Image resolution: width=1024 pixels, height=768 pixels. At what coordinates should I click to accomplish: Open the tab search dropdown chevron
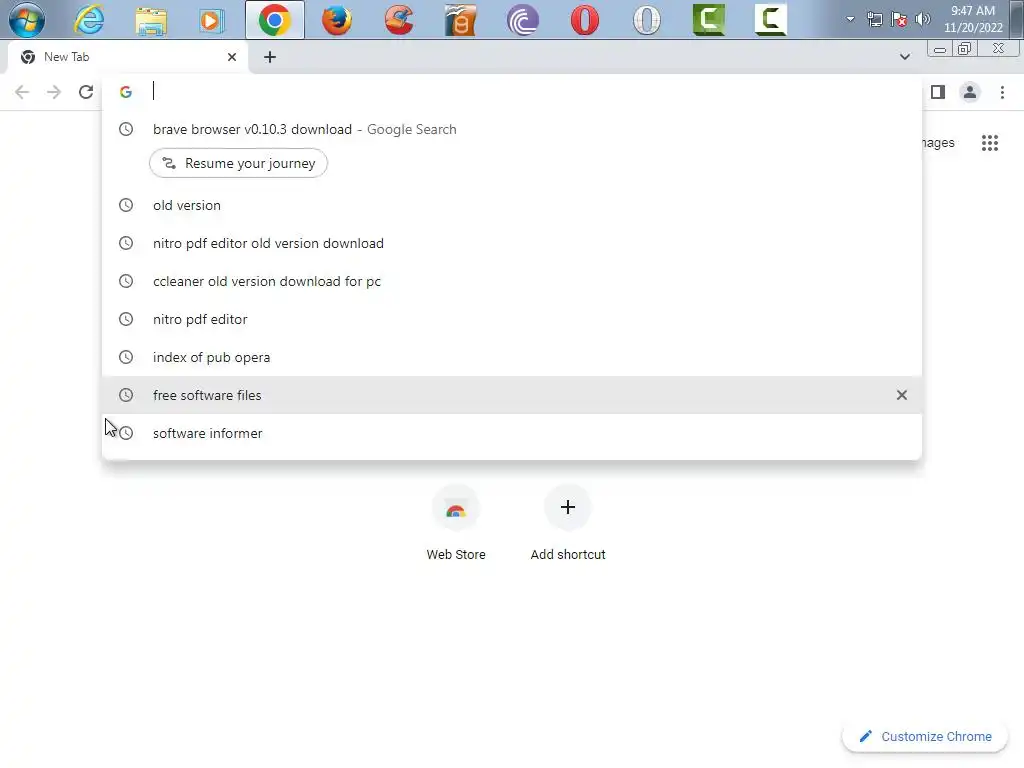coord(904,57)
